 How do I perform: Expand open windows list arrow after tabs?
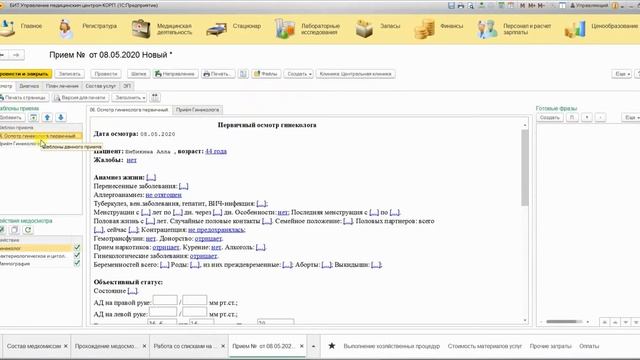click(x=313, y=346)
